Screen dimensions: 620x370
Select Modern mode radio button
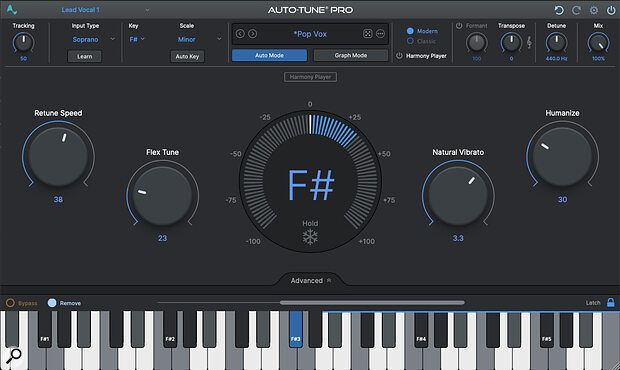410,31
